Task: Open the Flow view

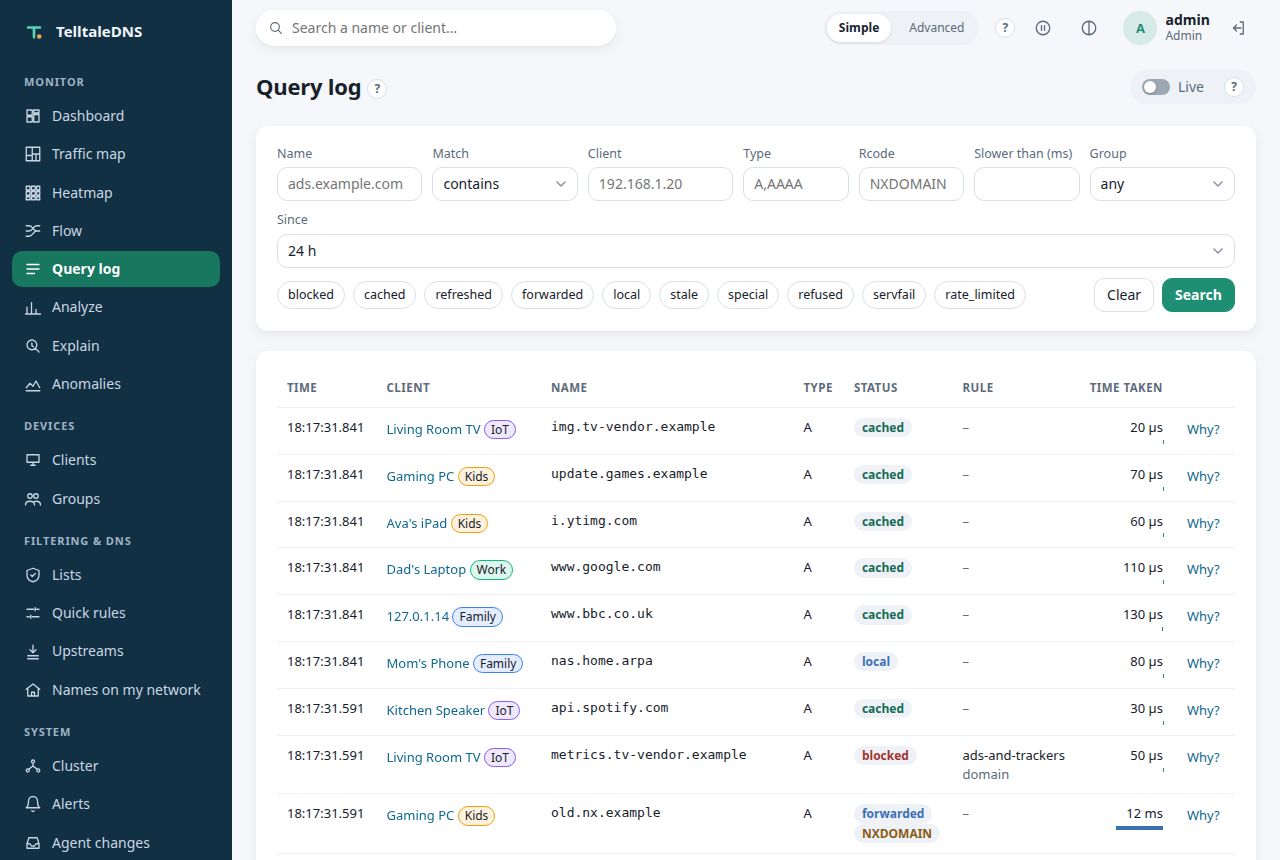Action: [x=116, y=231]
